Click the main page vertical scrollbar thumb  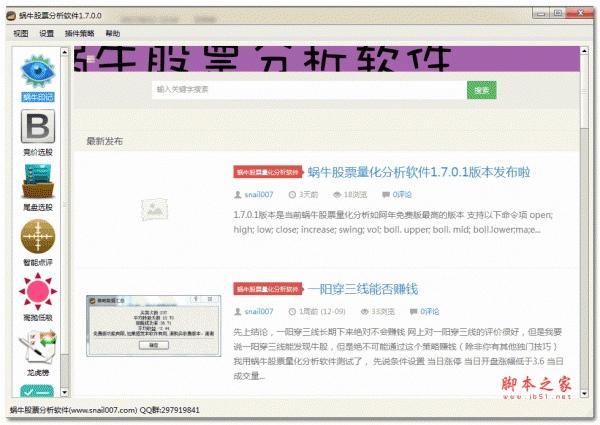point(584,91)
